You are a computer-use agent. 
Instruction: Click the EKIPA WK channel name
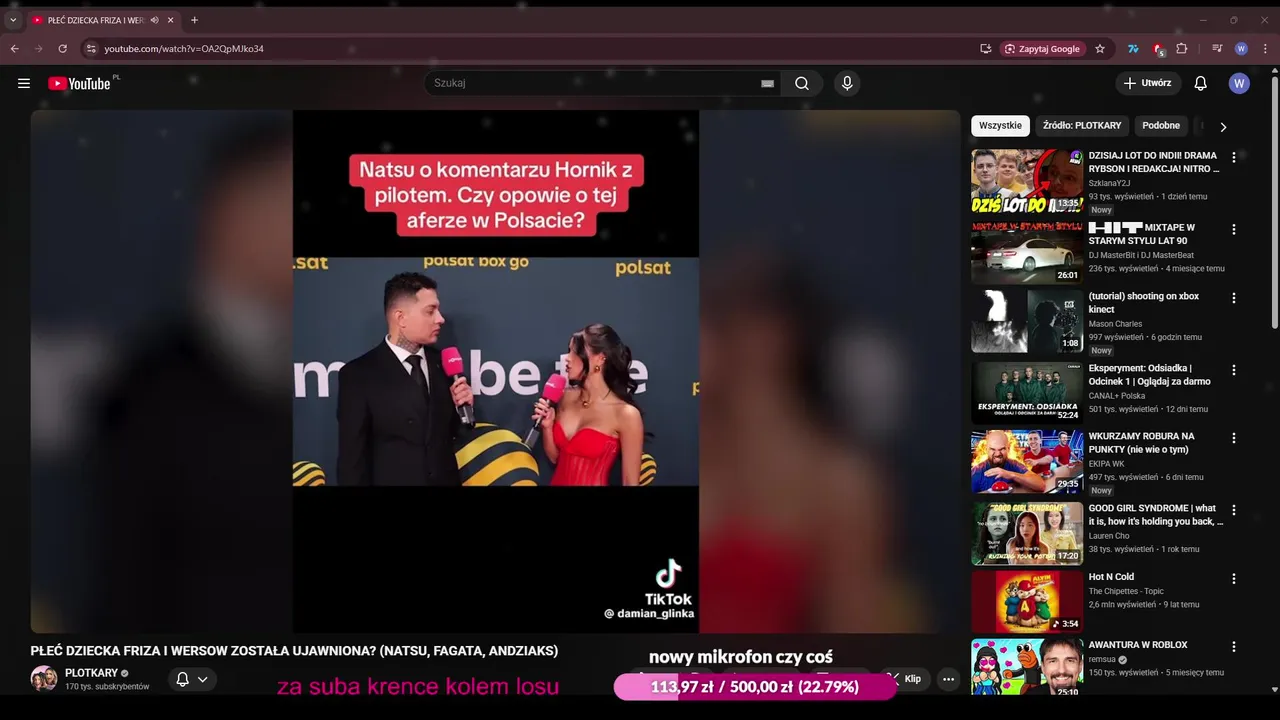[1106, 464]
